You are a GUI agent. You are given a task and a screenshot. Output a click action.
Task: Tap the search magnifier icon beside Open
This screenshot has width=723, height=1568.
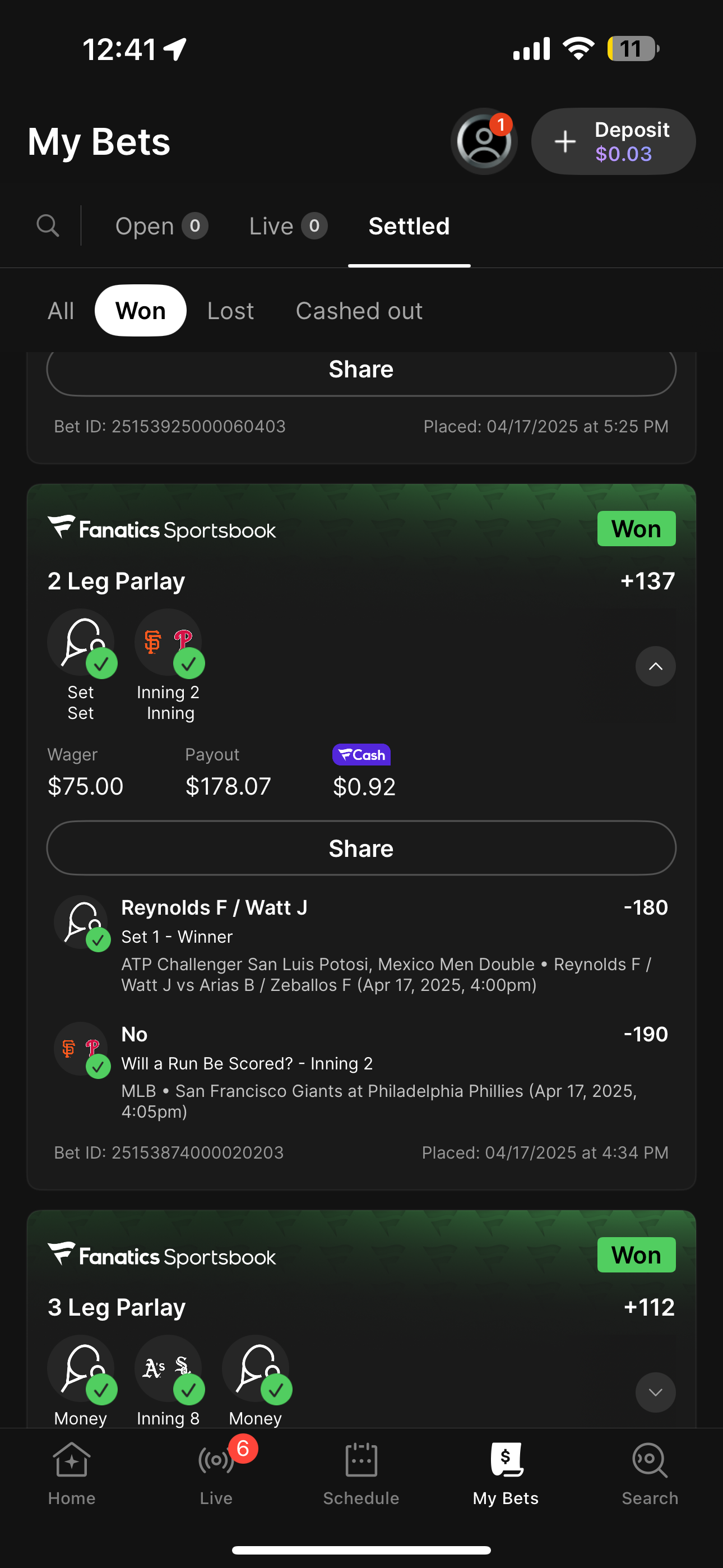tap(48, 226)
